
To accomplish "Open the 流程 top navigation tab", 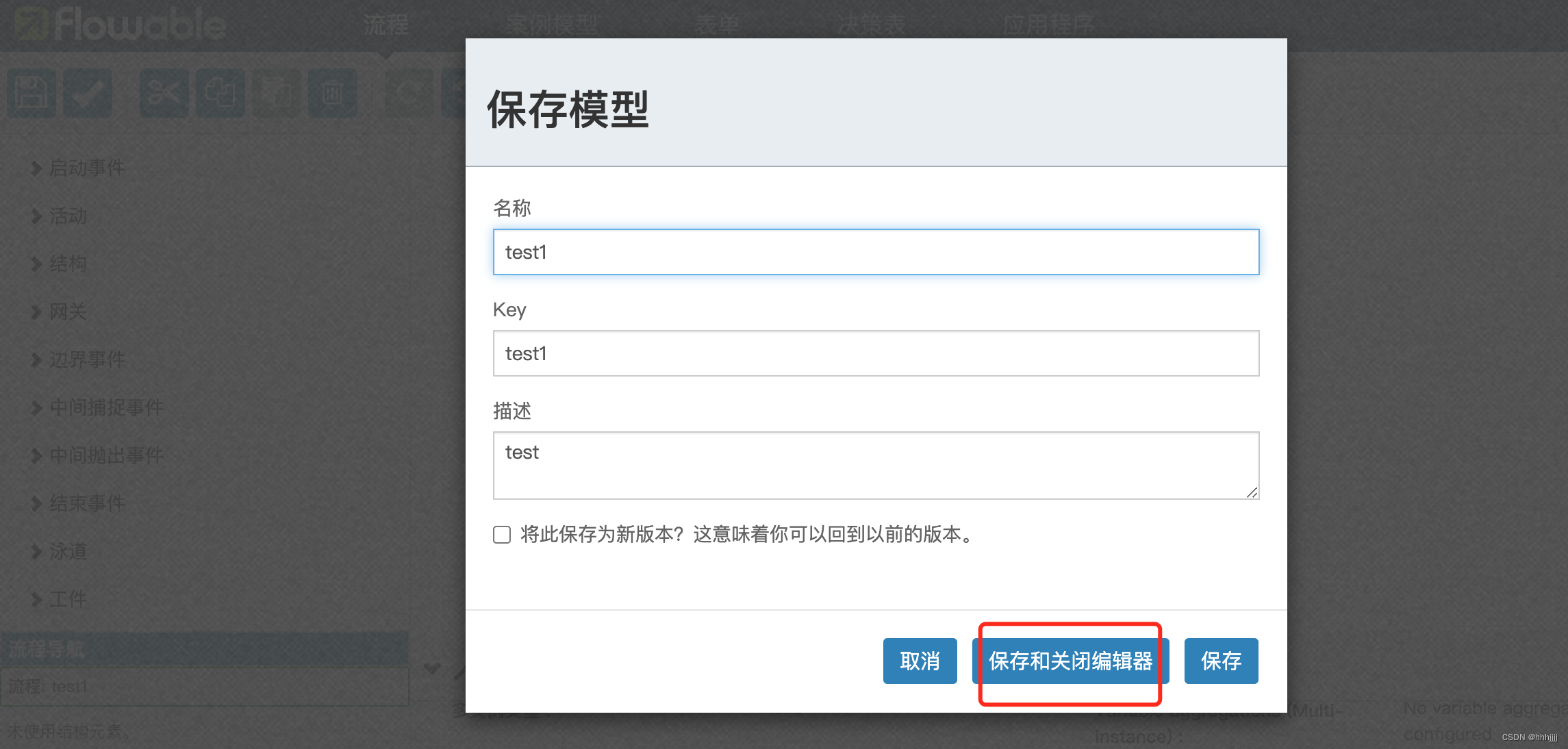I will click(x=385, y=25).
